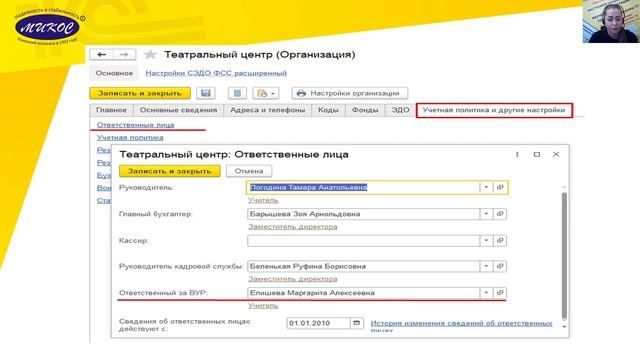Open the Руководитель record with open icon
Viewport: 640px width, 360px height.
pyautogui.click(x=500, y=187)
